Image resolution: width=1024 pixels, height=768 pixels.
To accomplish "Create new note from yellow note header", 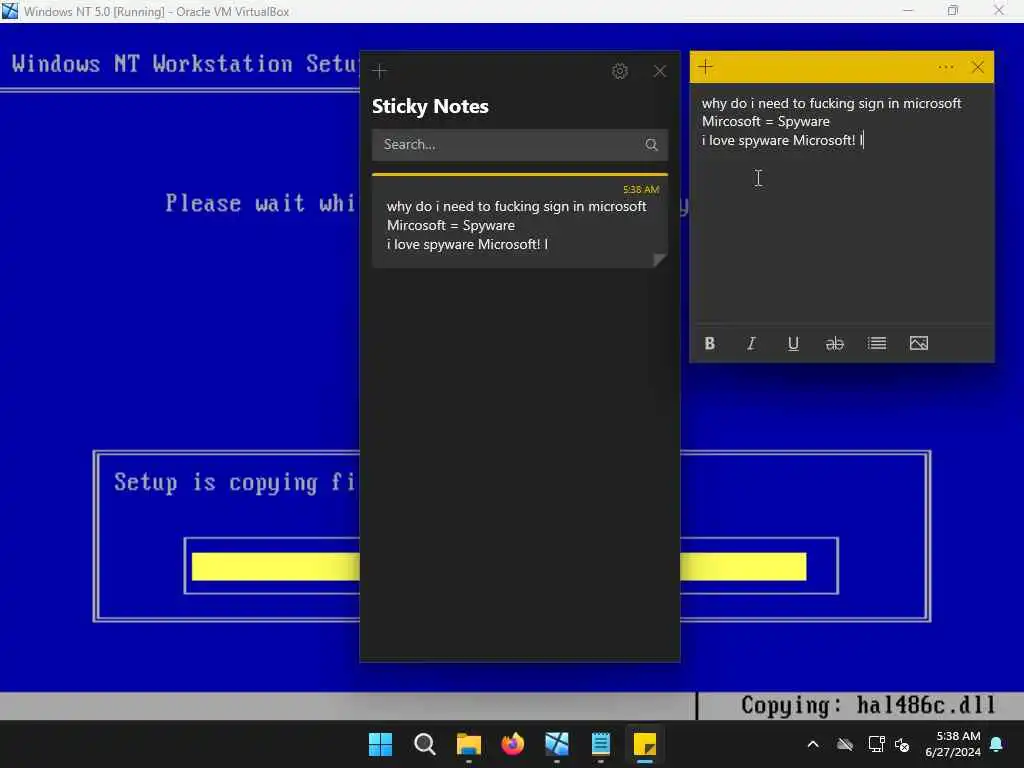I will tap(705, 67).
